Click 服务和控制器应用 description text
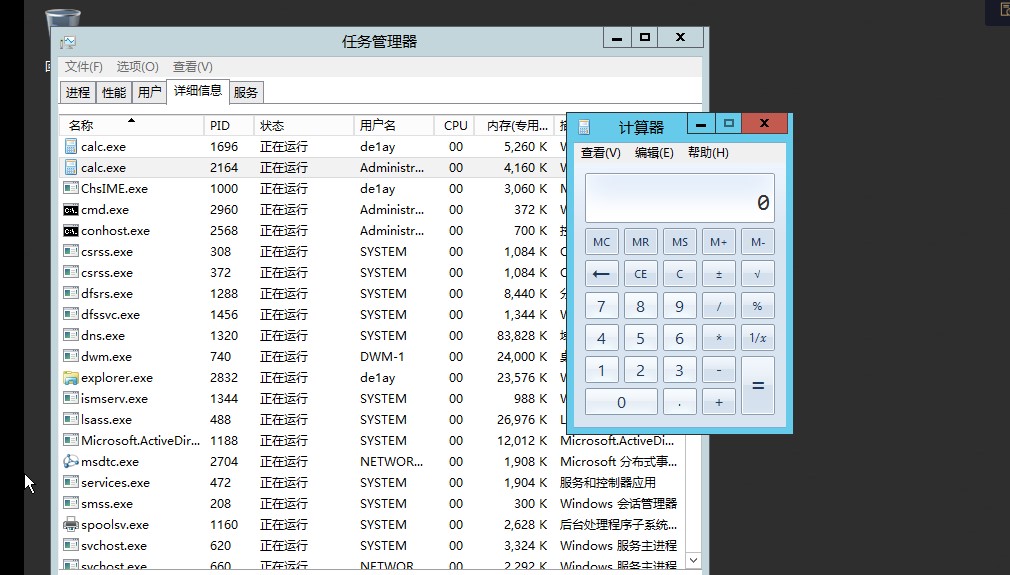Viewport: 1010px width, 575px height. coord(607,483)
